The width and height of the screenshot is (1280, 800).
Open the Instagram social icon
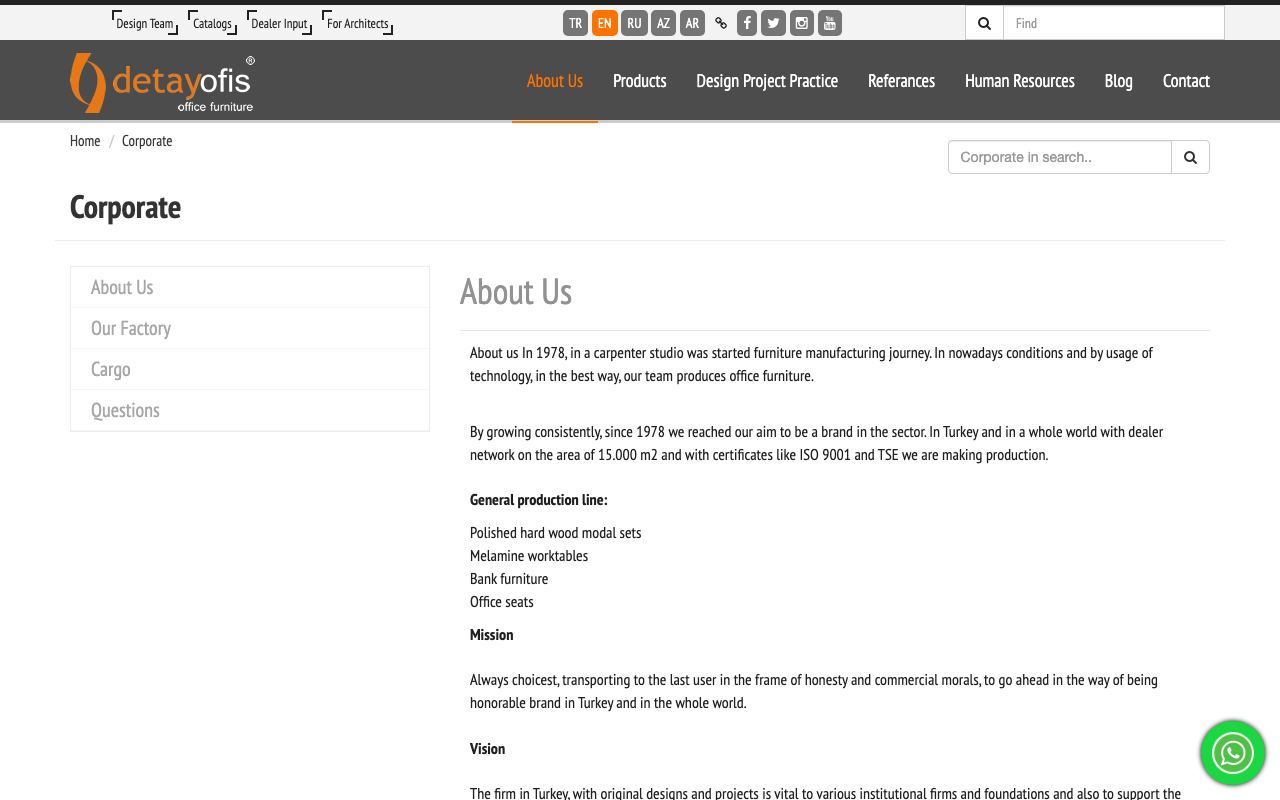[x=802, y=23]
